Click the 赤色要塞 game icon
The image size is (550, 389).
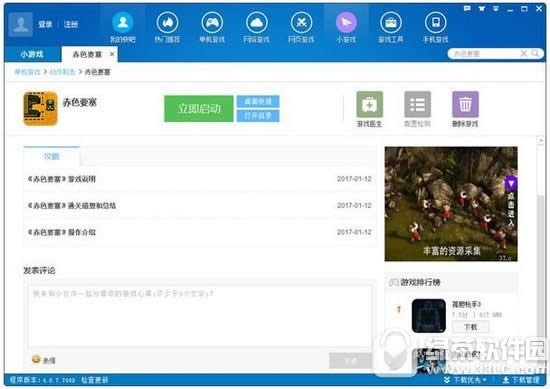(x=40, y=108)
